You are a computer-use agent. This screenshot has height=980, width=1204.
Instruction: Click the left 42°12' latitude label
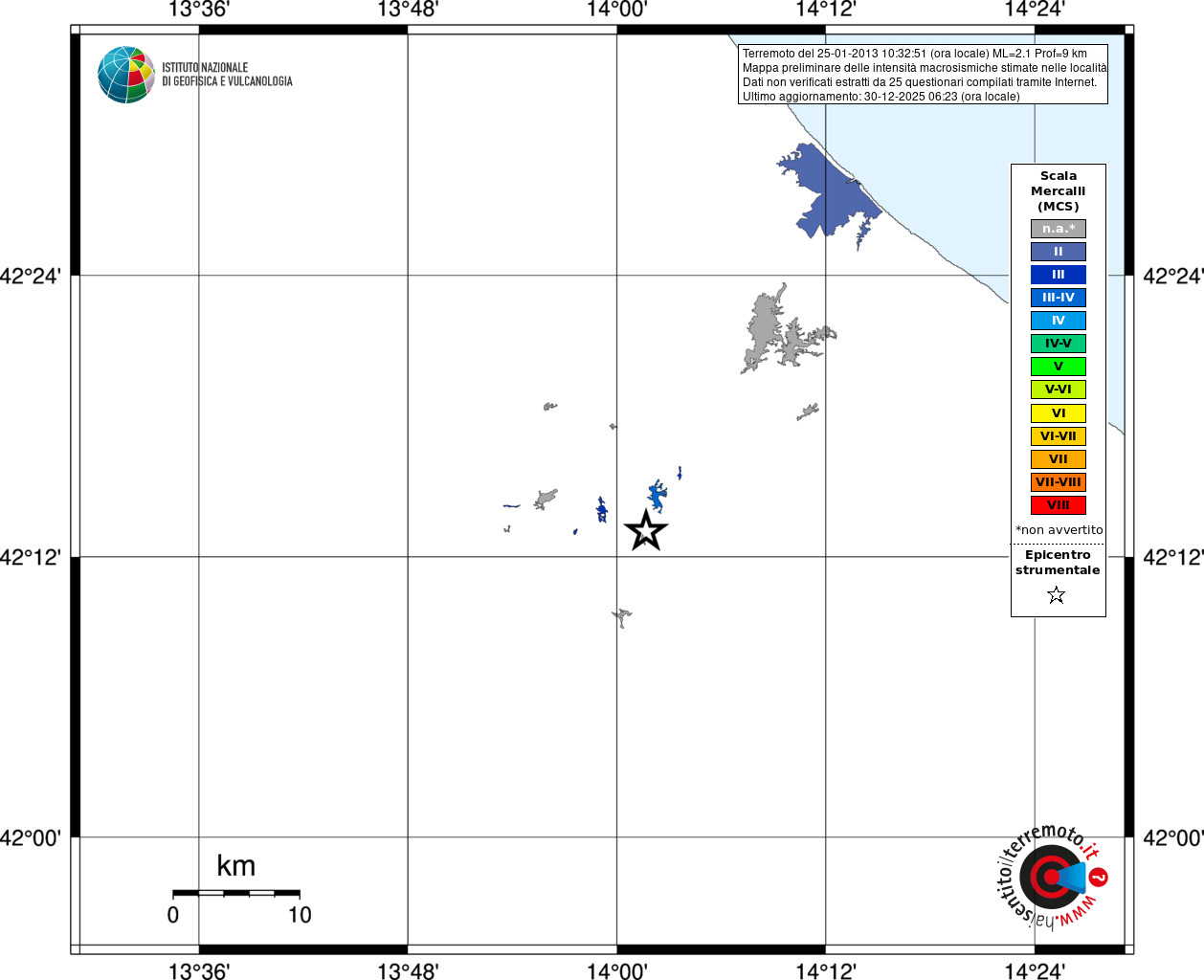[31, 557]
